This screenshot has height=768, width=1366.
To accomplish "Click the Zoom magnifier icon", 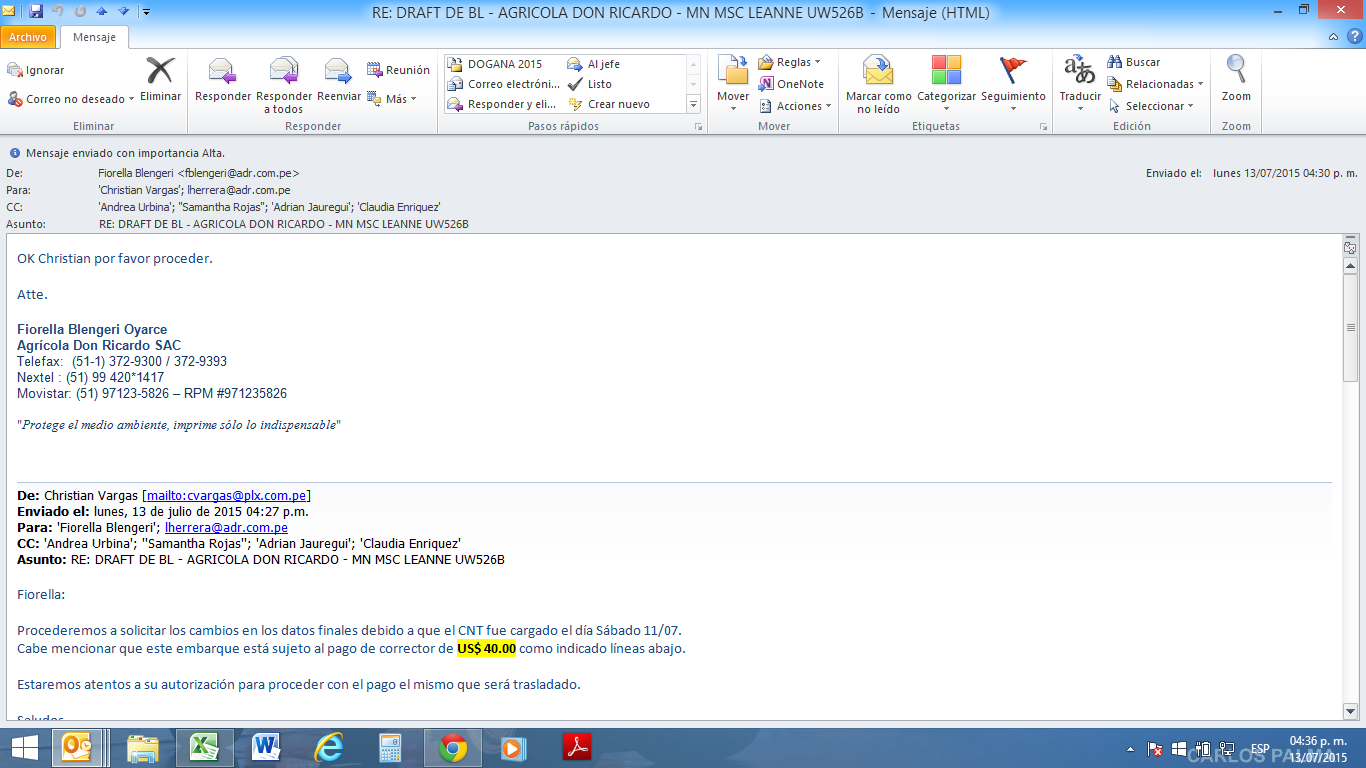I will point(1236,72).
